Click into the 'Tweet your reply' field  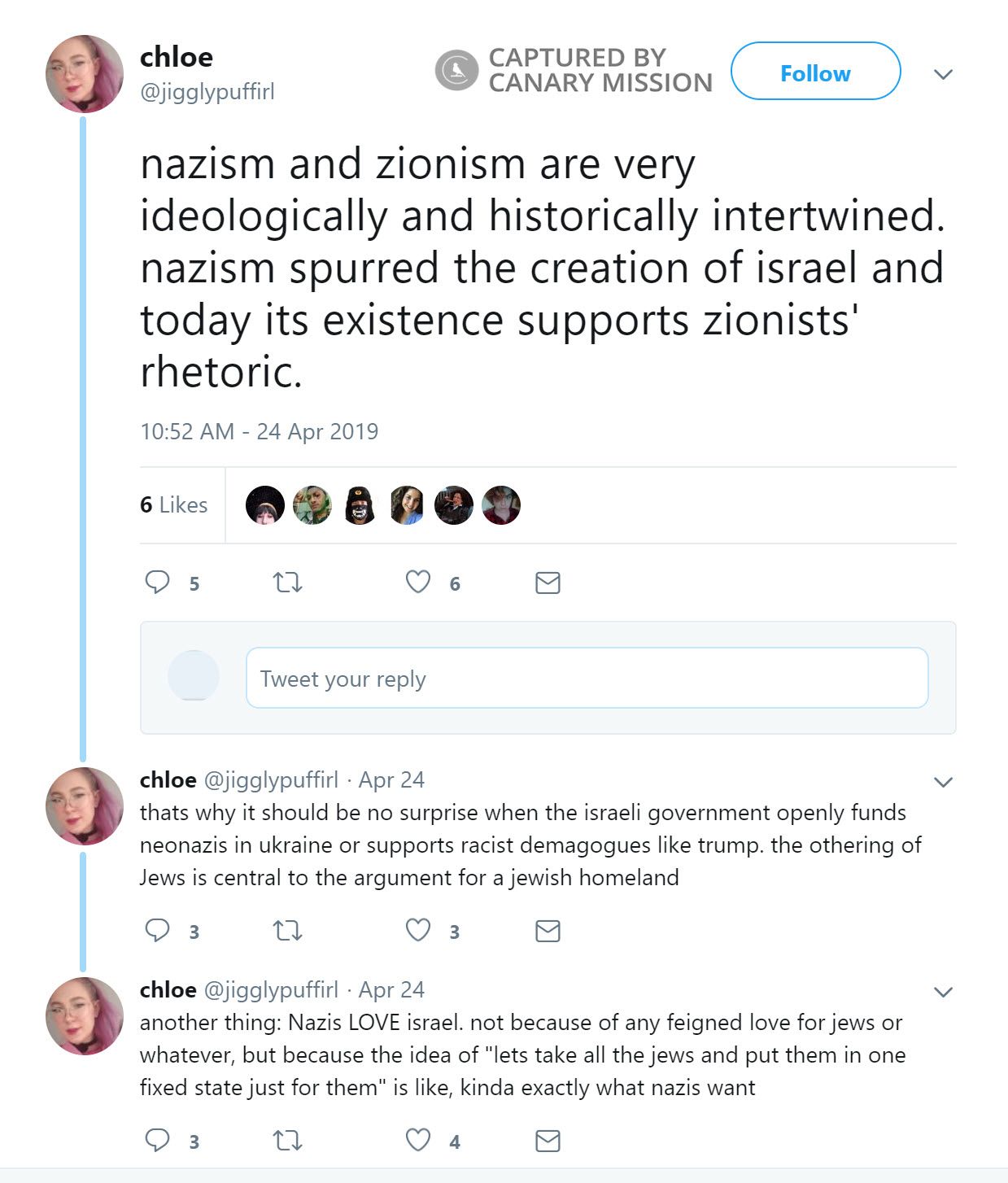click(x=587, y=678)
